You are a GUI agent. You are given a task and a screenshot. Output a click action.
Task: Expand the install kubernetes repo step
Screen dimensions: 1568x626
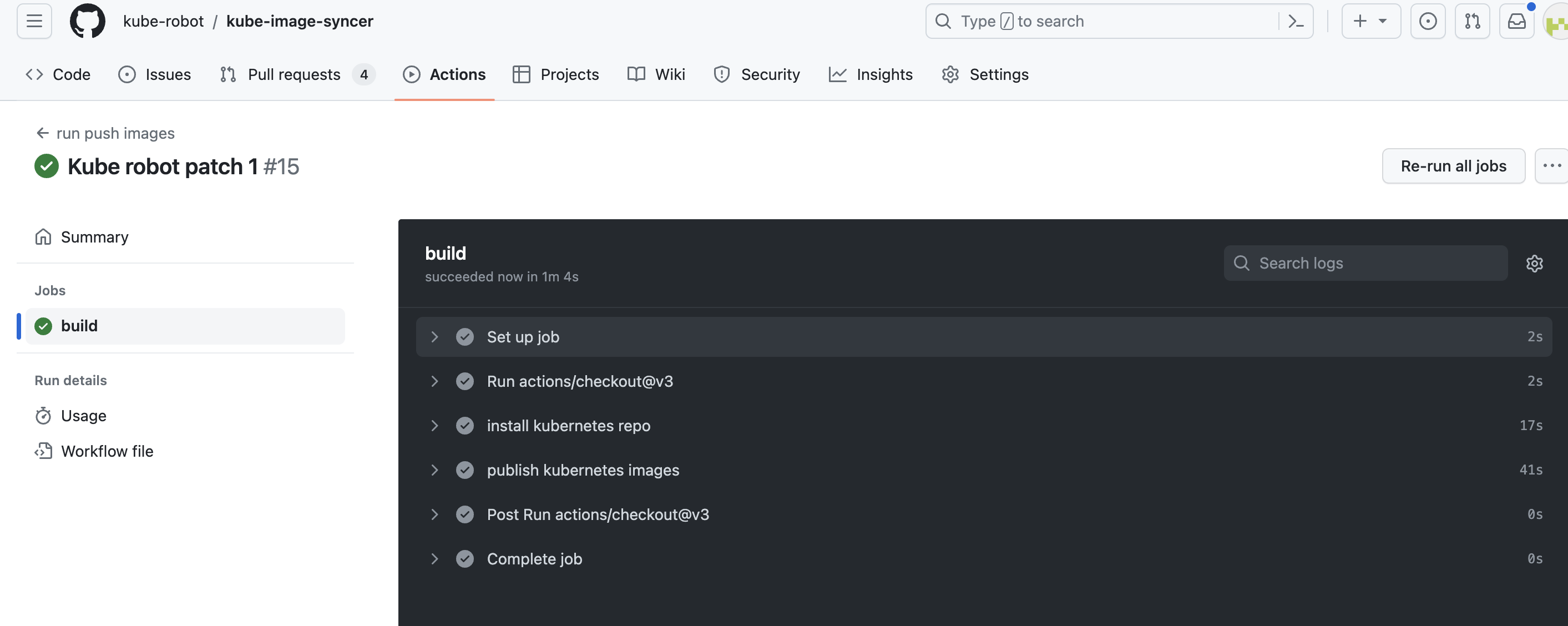coord(434,425)
